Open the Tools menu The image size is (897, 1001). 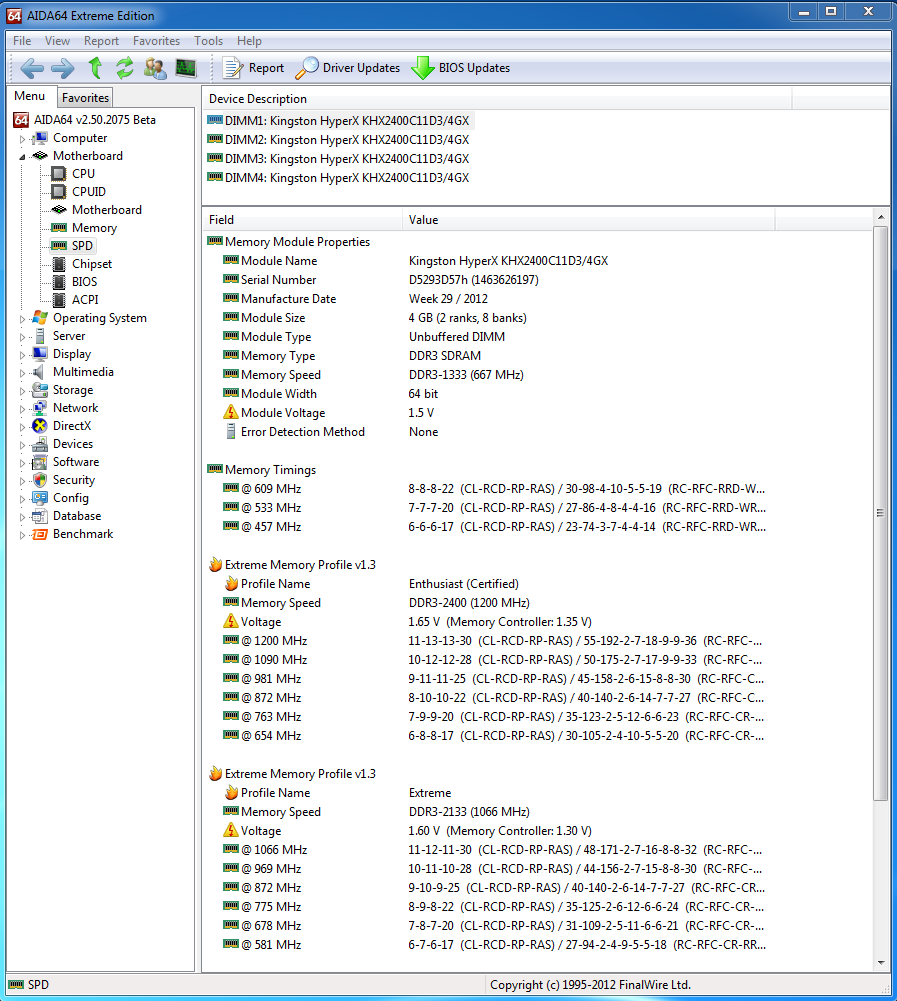point(208,41)
